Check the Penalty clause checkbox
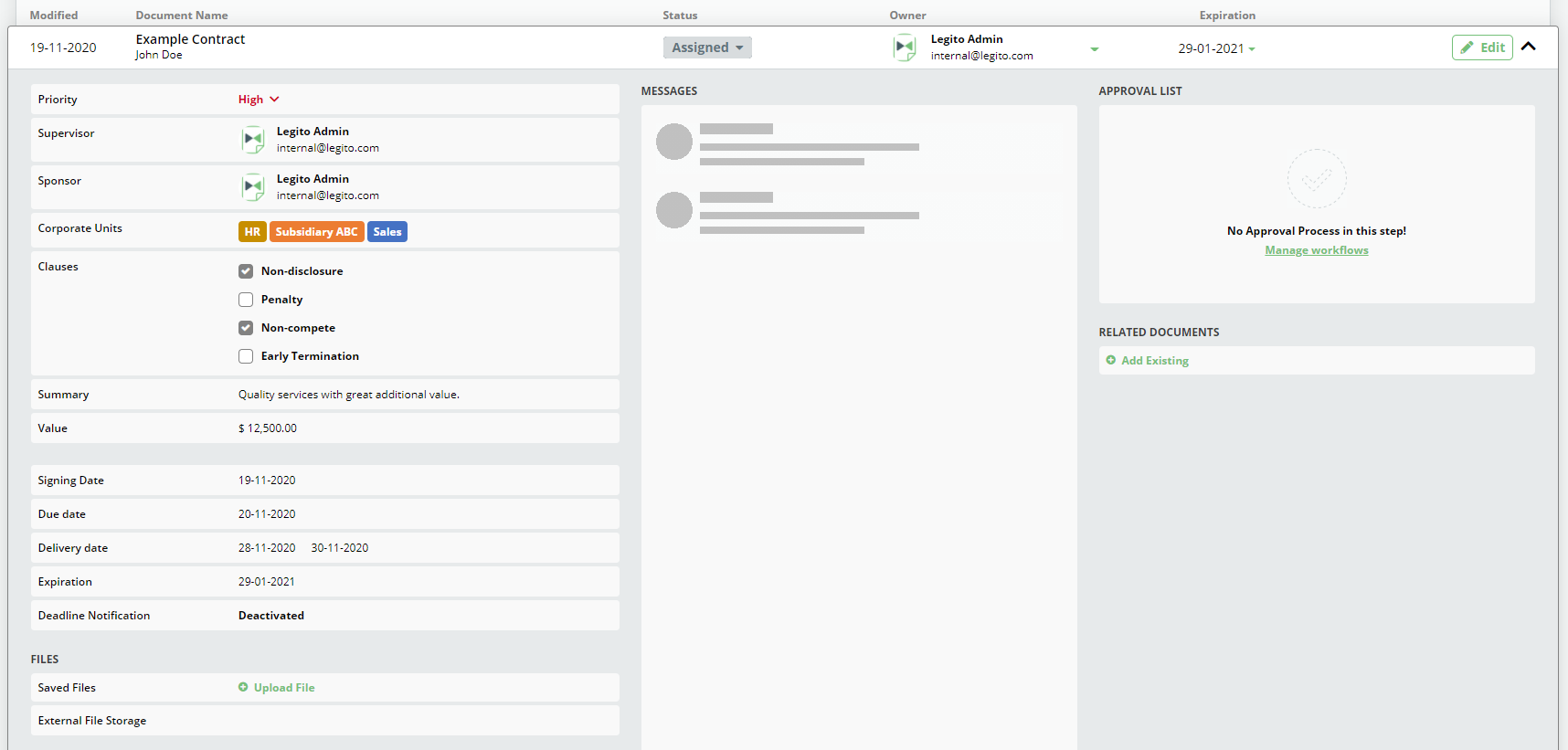 tap(246, 300)
